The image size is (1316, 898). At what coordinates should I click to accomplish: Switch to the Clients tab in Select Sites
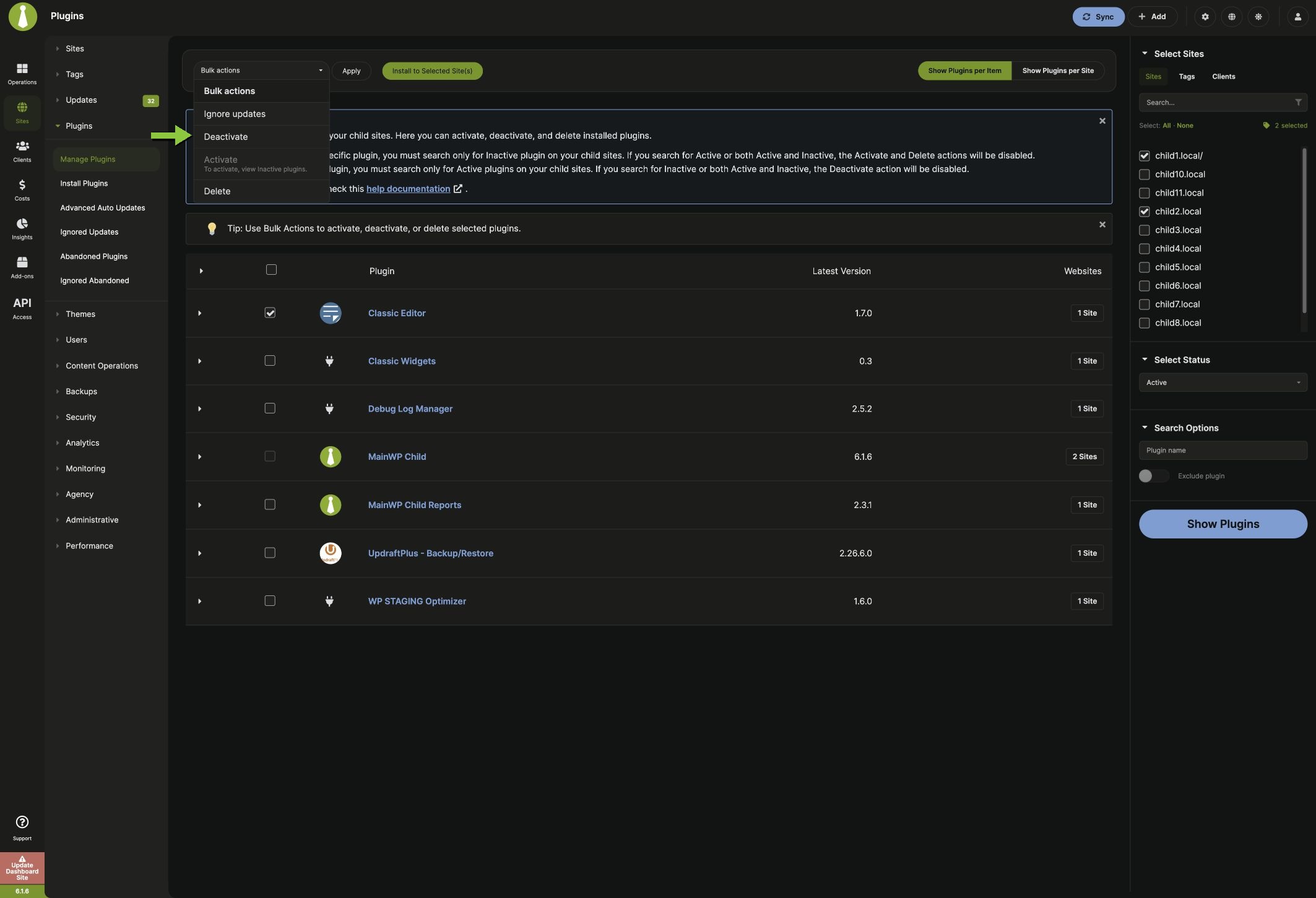pyautogui.click(x=1223, y=77)
